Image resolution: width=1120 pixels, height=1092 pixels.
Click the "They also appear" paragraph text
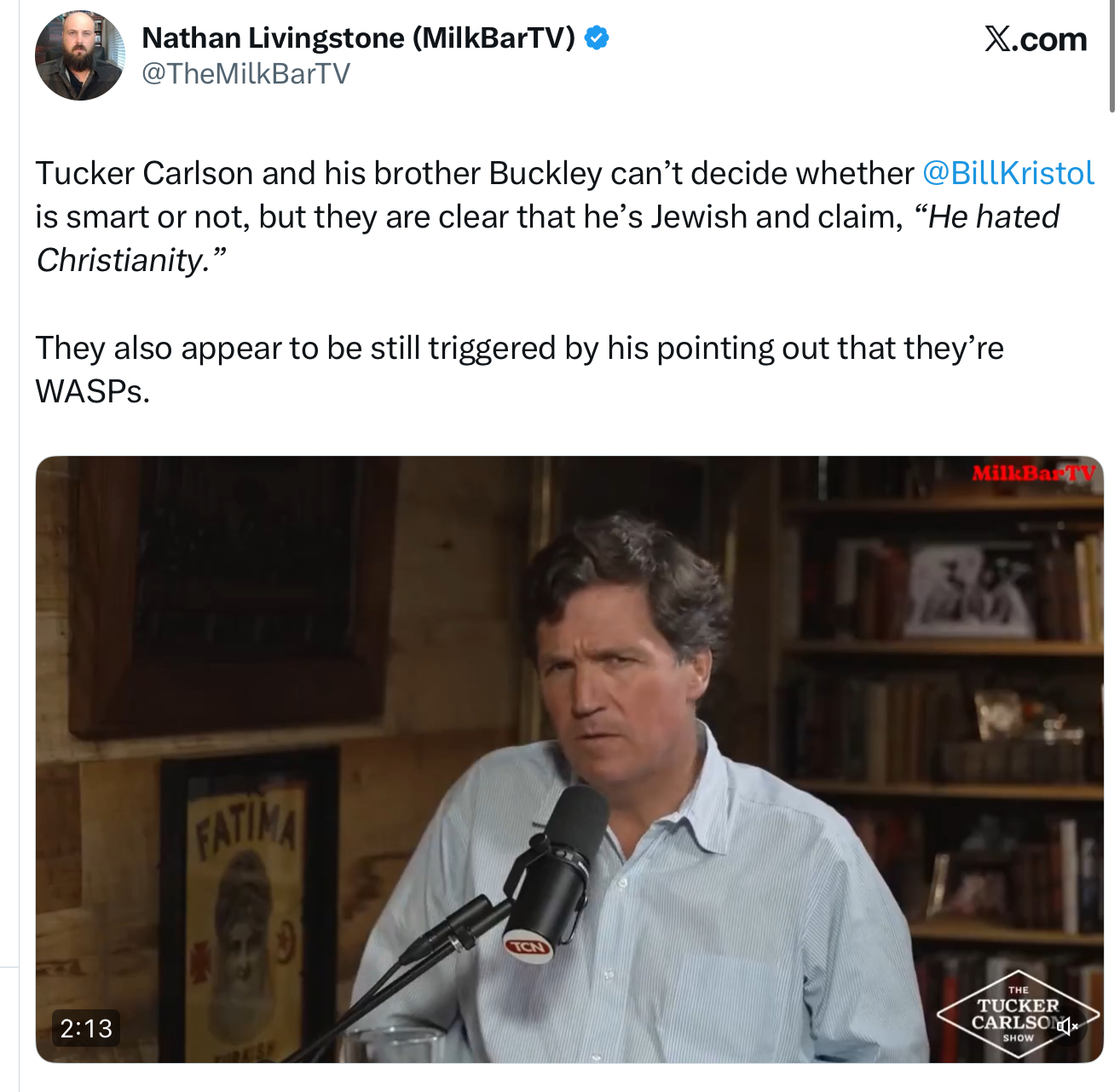[x=519, y=369]
